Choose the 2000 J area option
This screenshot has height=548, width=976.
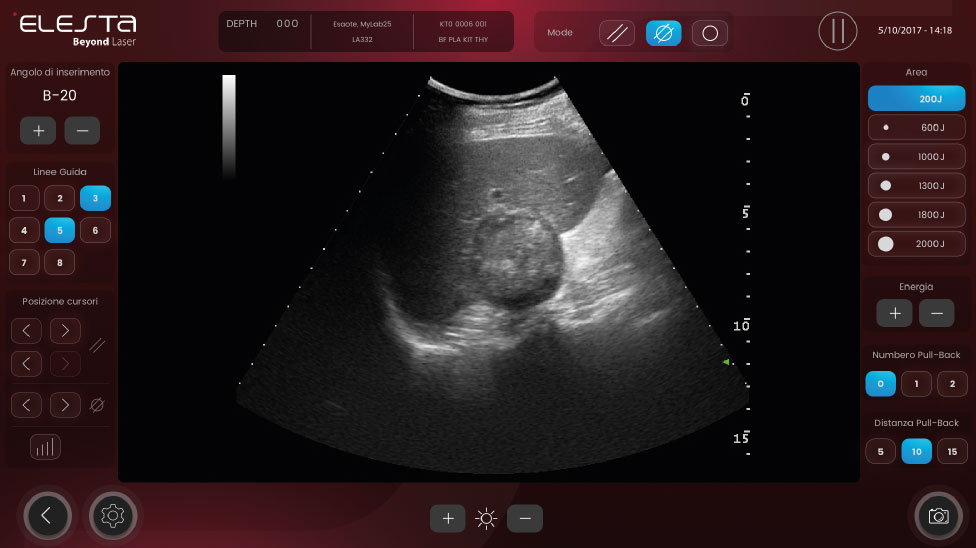click(916, 243)
